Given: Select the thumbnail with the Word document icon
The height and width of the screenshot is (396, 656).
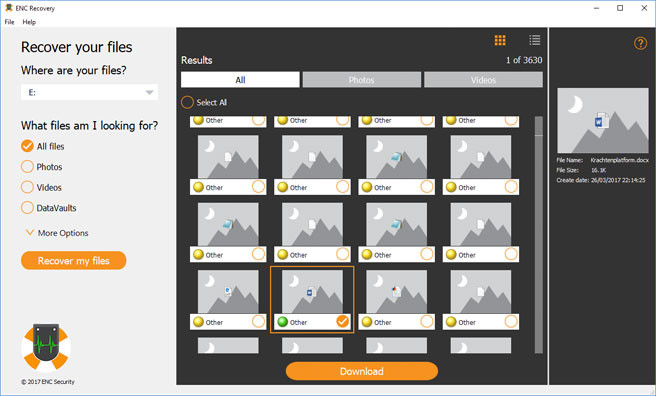Looking at the screenshot, I should pos(312,291).
